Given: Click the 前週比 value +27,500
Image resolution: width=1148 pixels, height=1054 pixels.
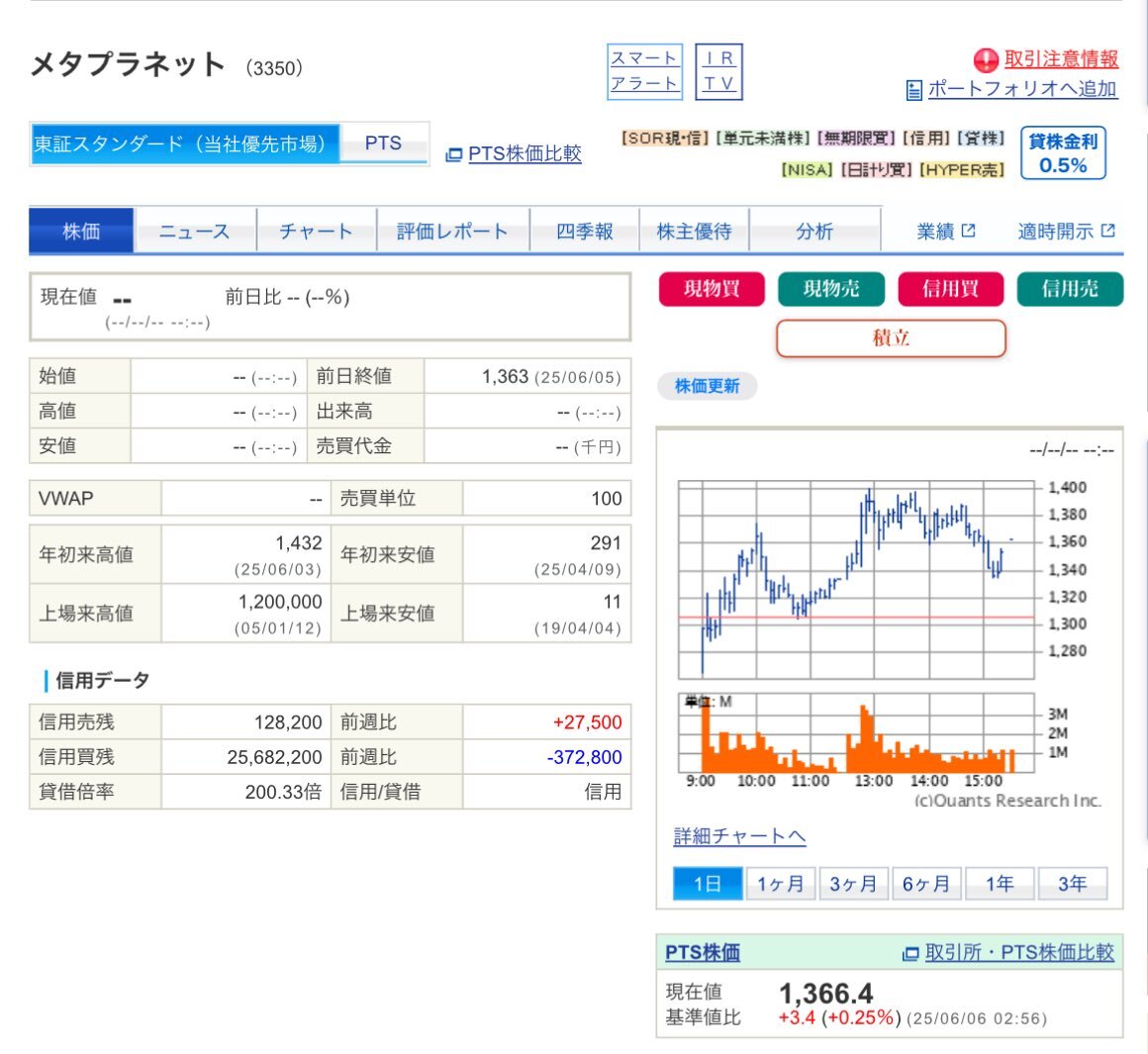Looking at the screenshot, I should tap(587, 722).
